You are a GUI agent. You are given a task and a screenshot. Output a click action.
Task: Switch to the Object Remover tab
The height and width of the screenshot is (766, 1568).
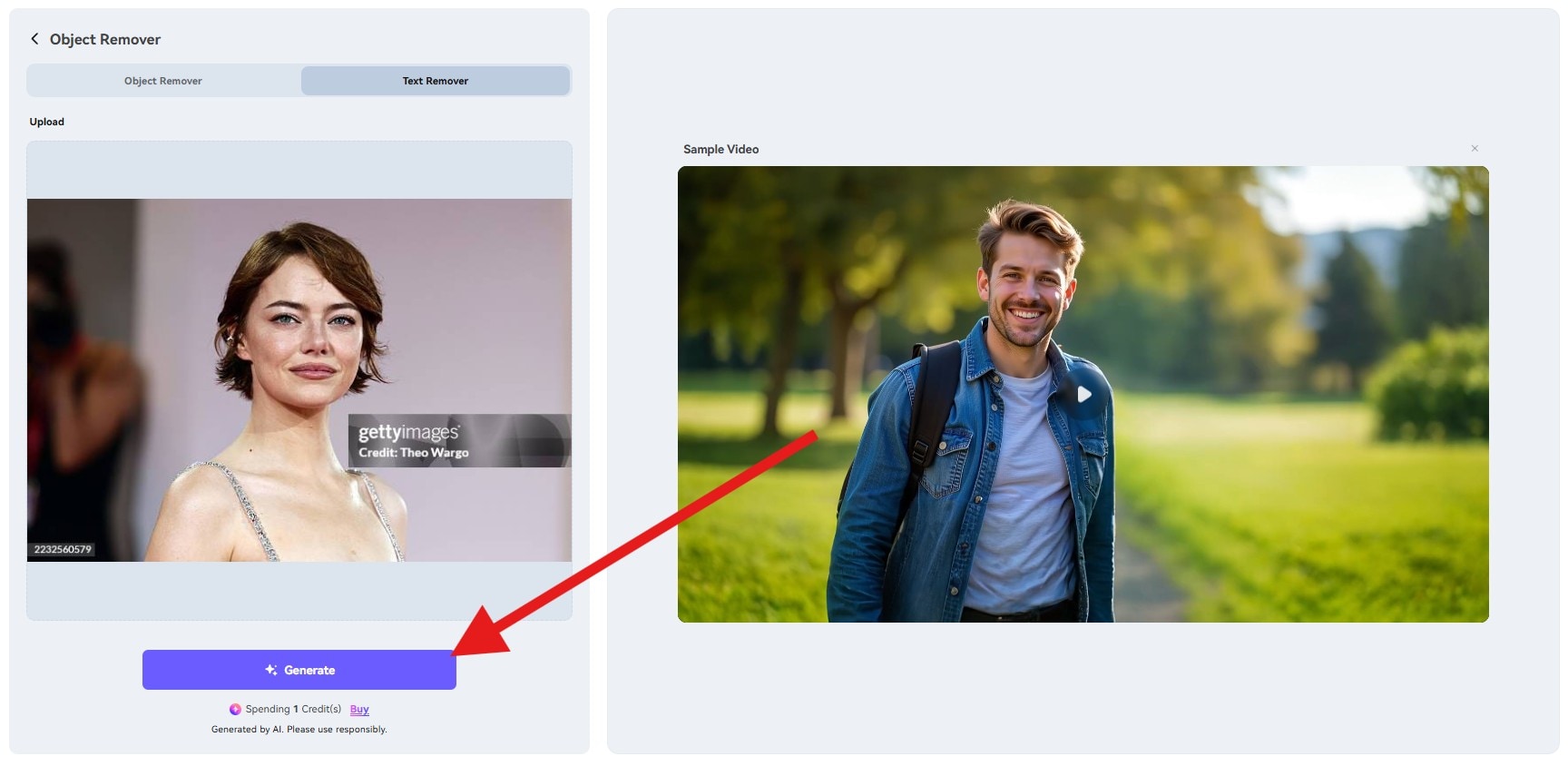tap(163, 81)
